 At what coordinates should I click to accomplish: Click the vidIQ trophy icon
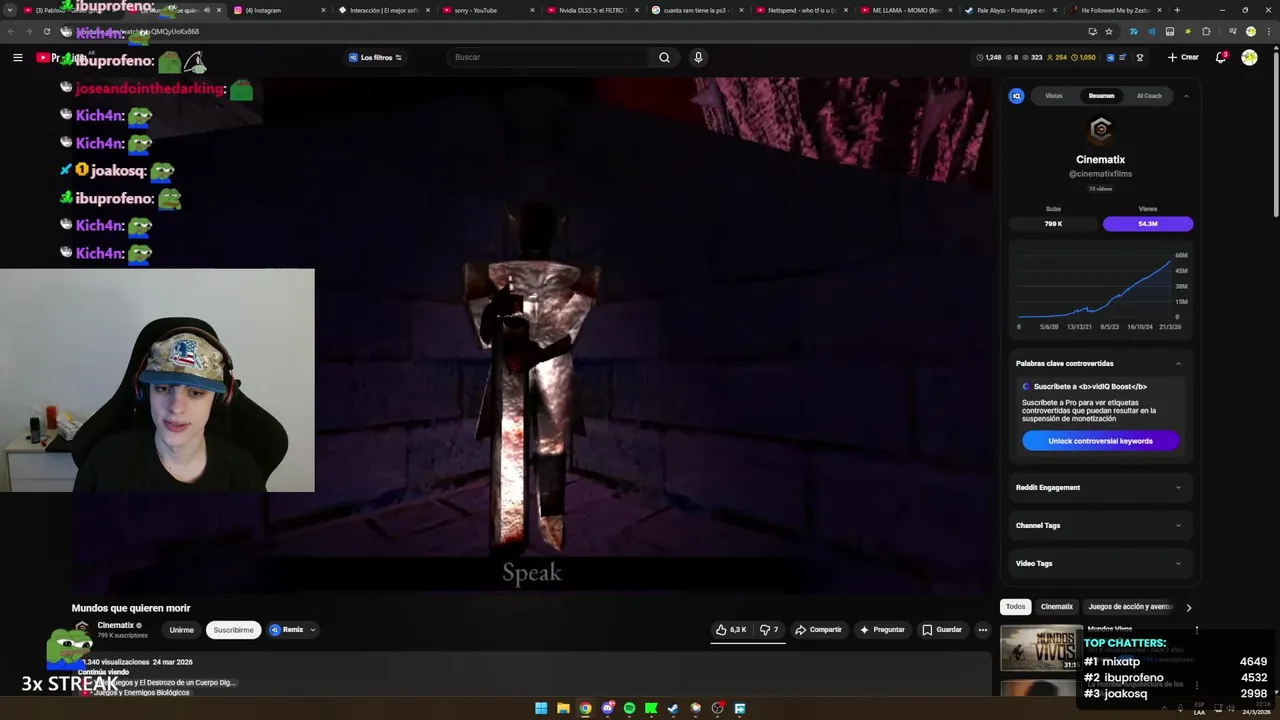coord(1139,57)
